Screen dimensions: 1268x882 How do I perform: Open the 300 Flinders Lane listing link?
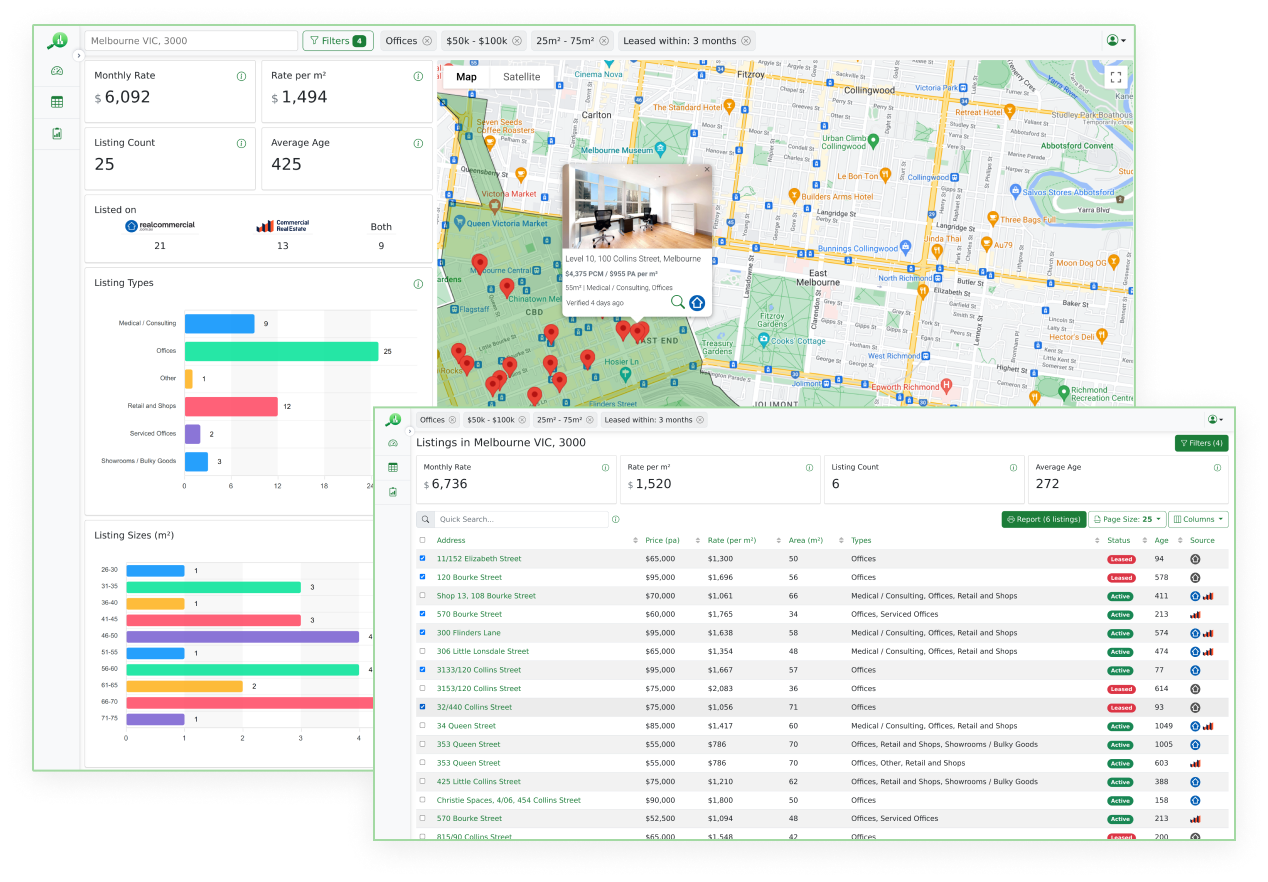click(x=467, y=632)
